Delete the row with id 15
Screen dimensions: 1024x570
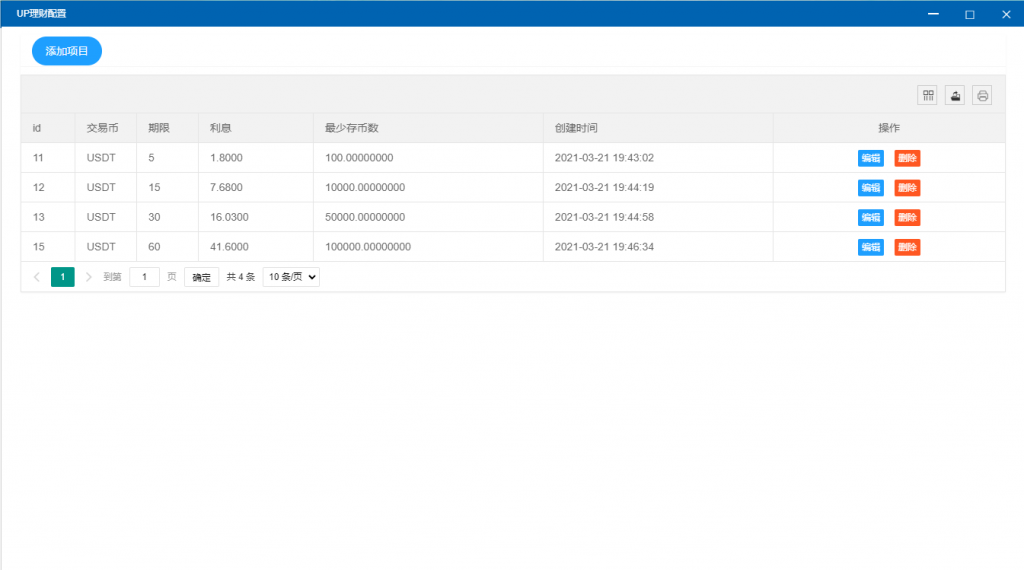[907, 247]
